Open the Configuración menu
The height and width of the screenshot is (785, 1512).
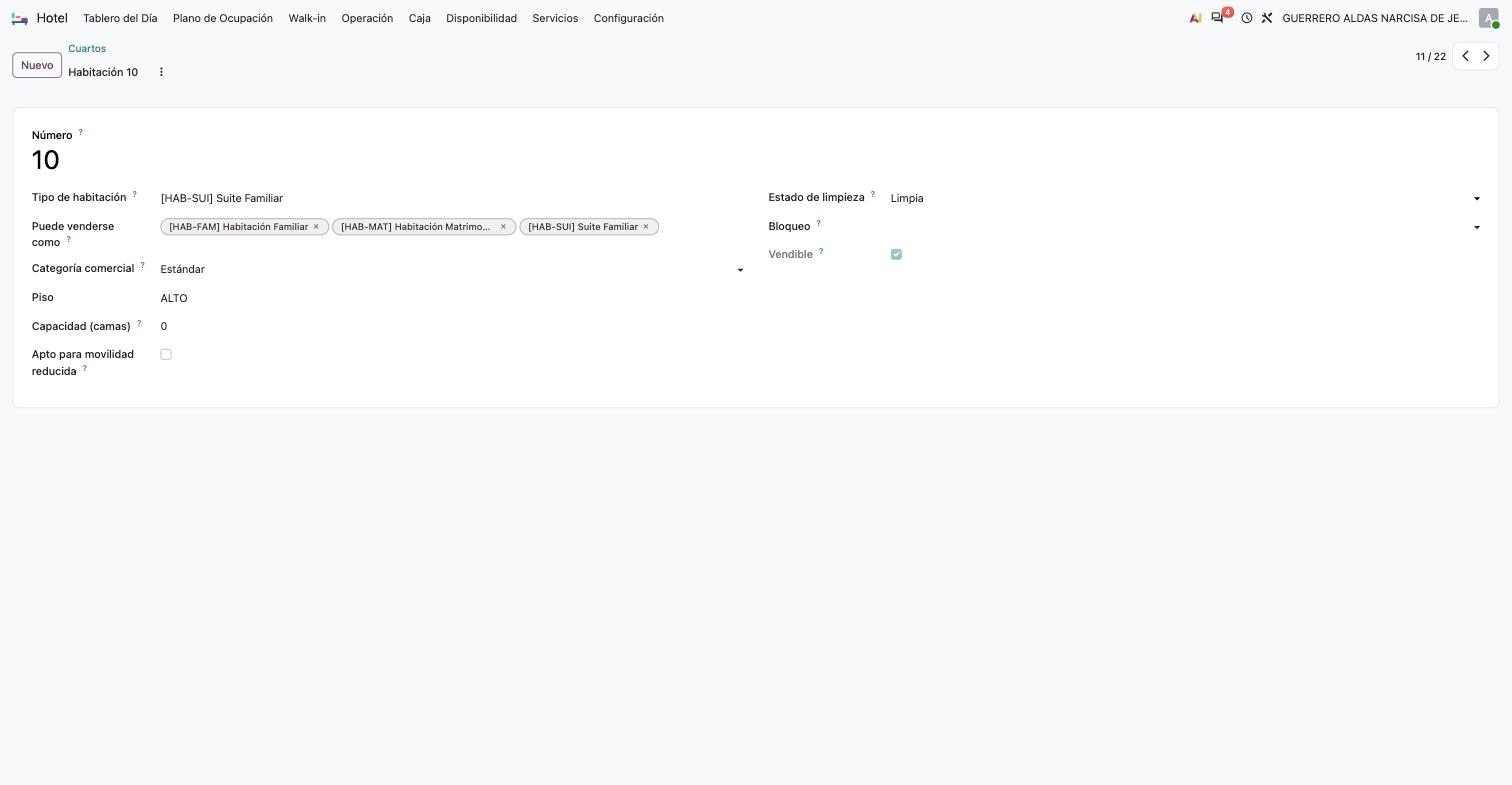tap(629, 18)
